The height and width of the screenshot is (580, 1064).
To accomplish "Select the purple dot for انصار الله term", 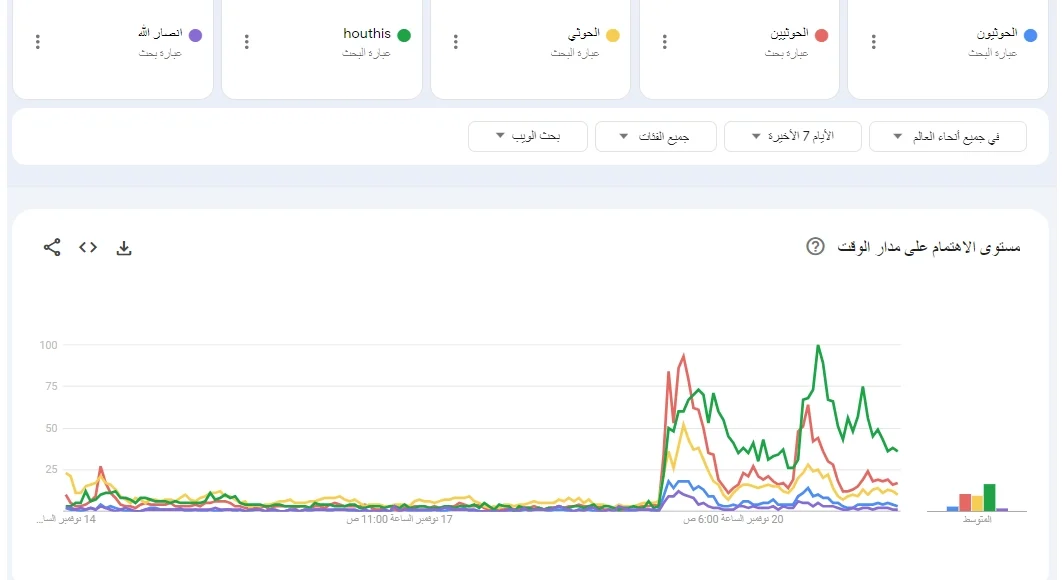I will pos(195,33).
